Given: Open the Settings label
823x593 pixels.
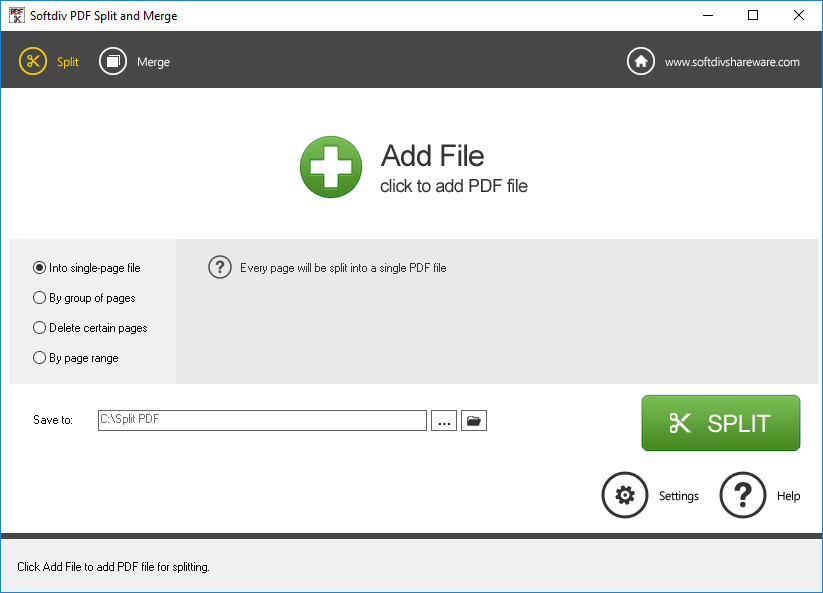Looking at the screenshot, I should [679, 496].
